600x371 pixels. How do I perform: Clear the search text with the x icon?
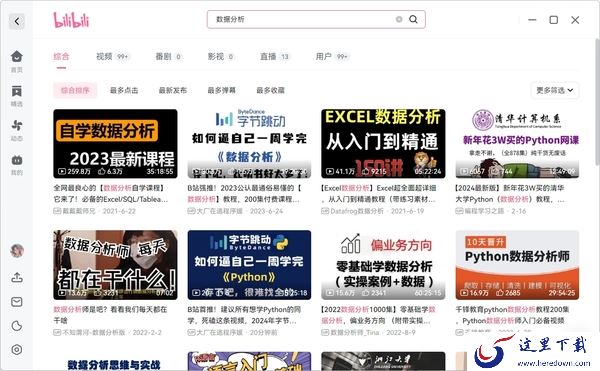point(399,19)
